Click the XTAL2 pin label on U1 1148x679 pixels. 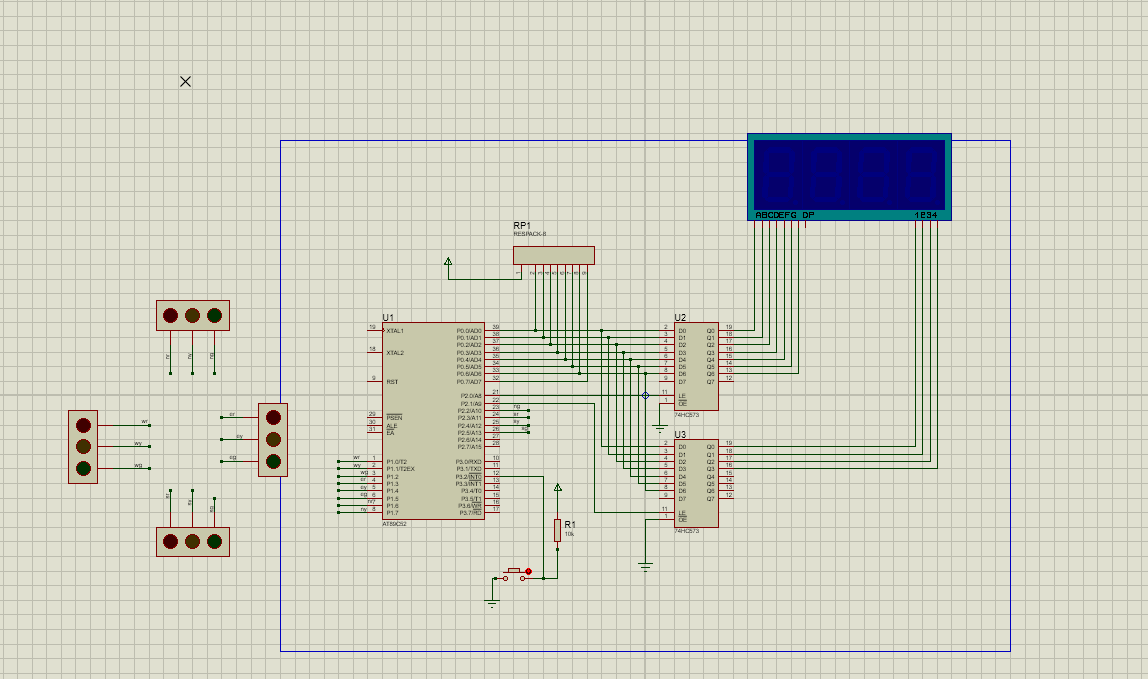[x=395, y=353]
